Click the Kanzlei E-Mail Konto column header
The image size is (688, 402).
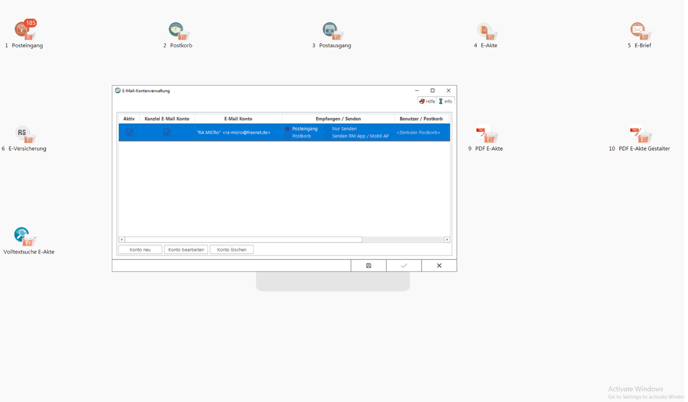tap(167, 119)
